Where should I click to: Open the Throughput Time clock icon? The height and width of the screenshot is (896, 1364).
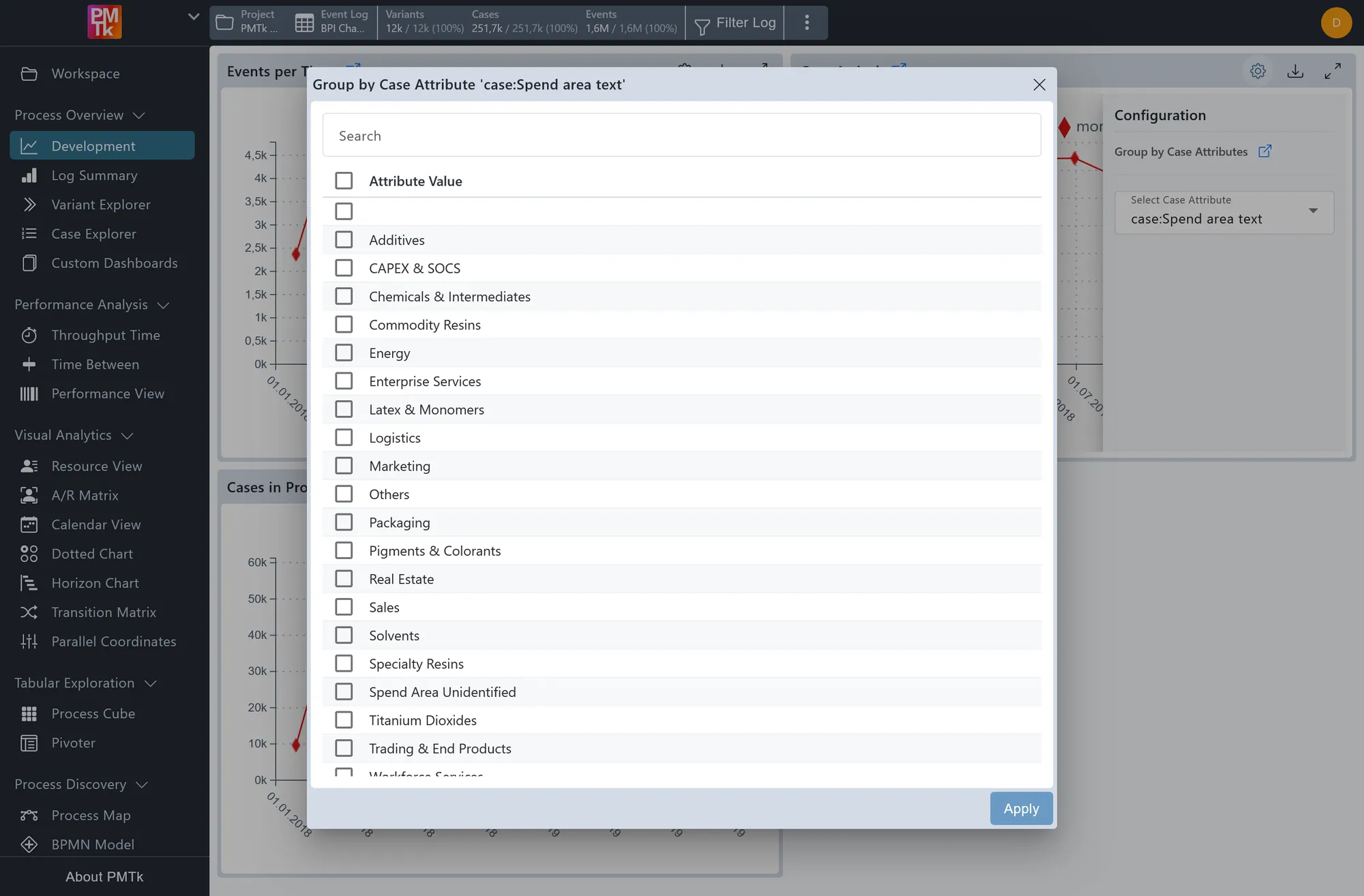coord(29,335)
